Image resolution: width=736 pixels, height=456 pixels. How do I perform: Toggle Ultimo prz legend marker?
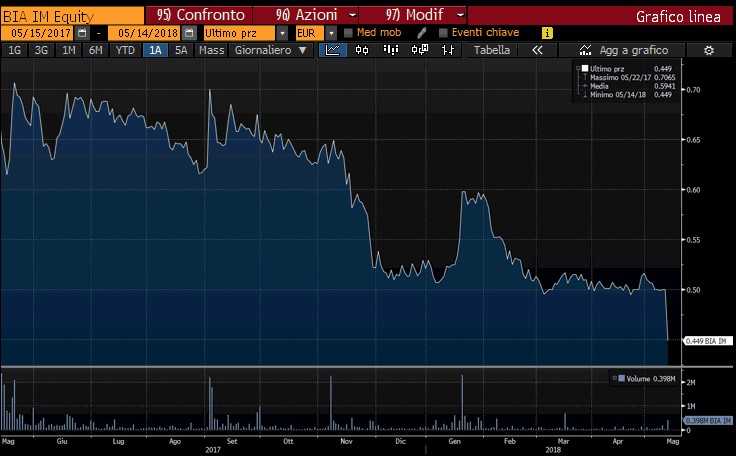585,69
